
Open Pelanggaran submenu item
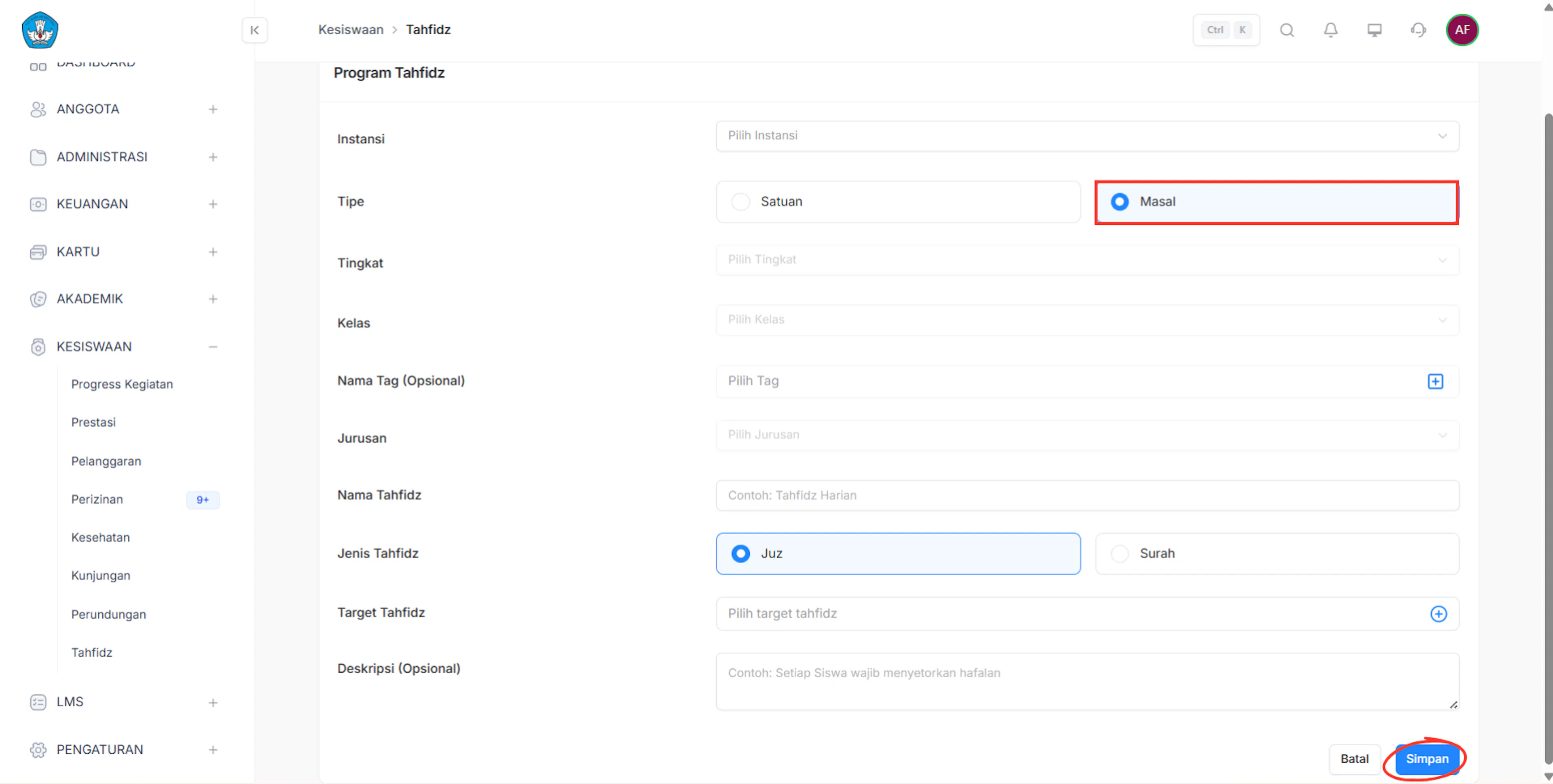(106, 461)
